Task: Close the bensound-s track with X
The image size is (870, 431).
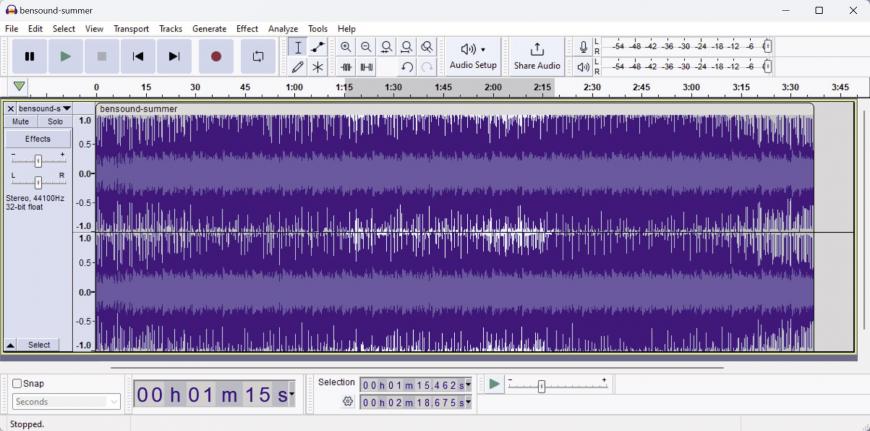Action: click(x=11, y=109)
